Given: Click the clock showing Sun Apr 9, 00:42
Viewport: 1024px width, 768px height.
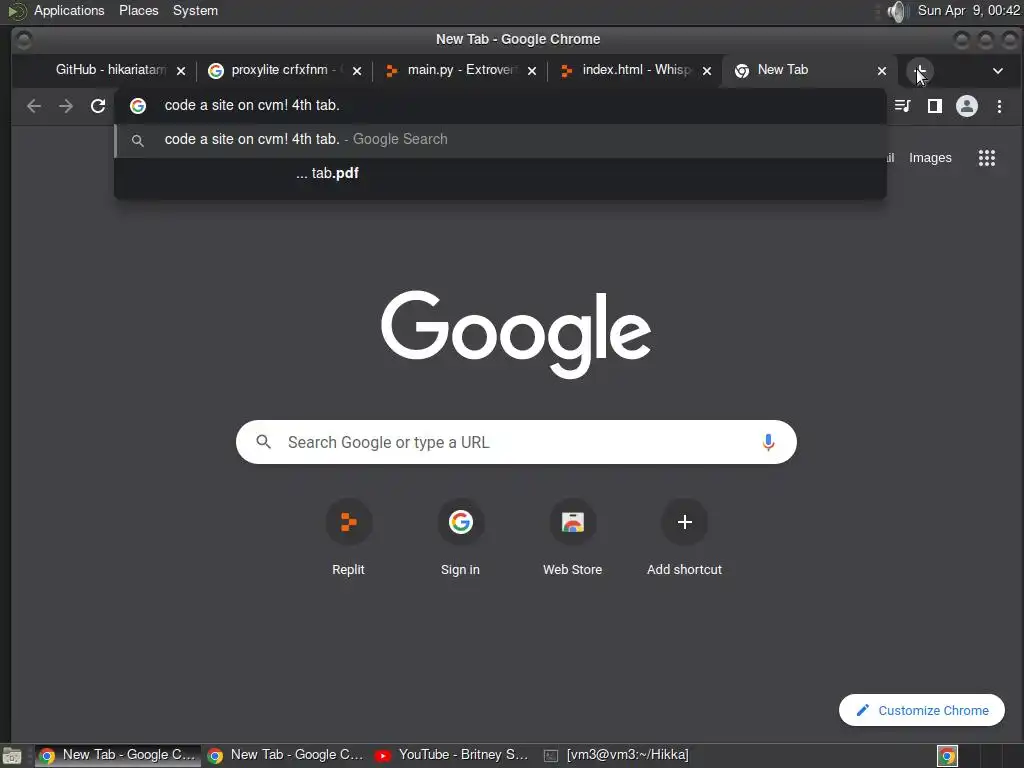Looking at the screenshot, I should 968,10.
